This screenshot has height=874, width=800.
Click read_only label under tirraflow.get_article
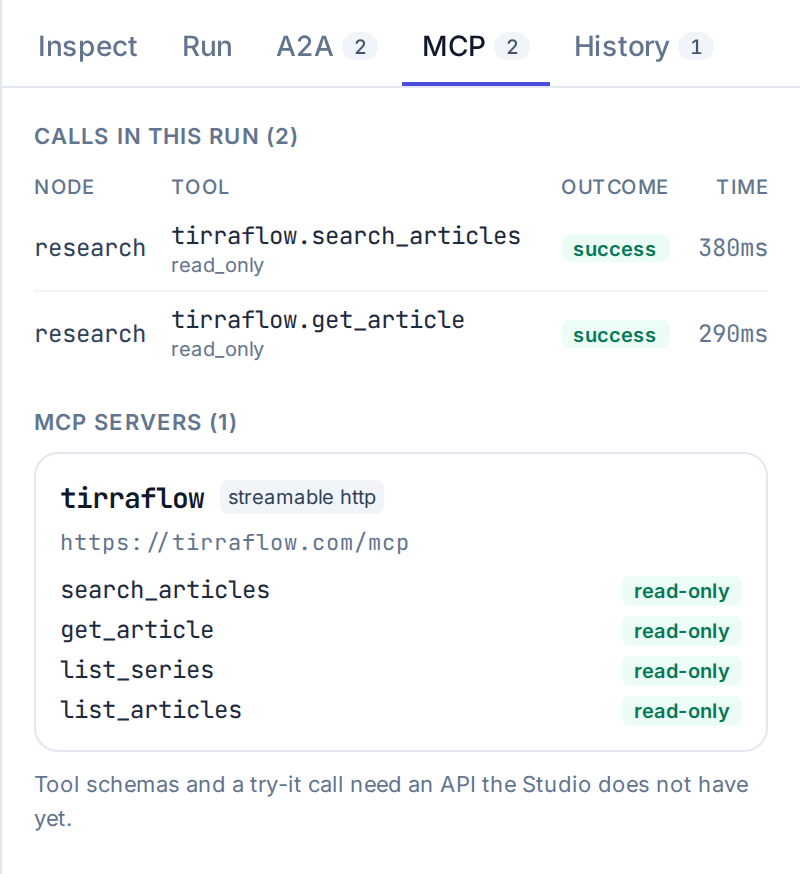pos(217,350)
